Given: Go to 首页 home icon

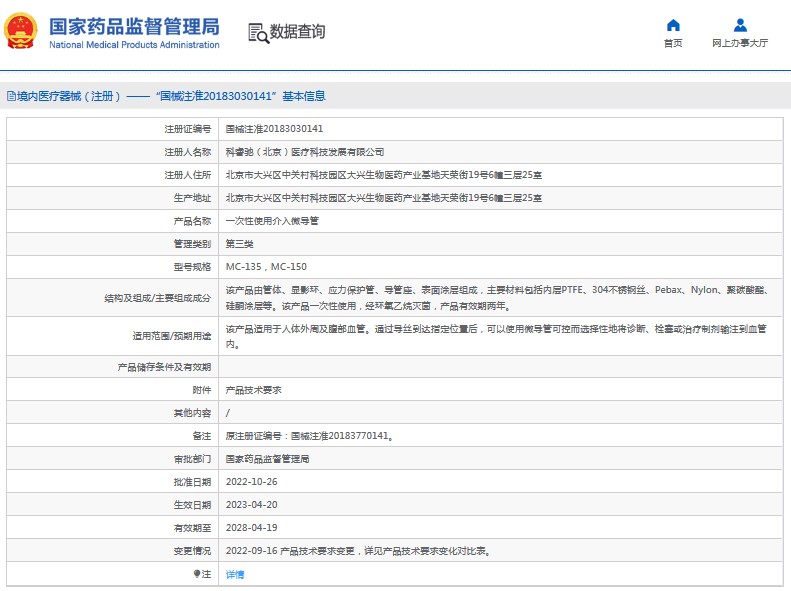Looking at the screenshot, I should [673, 25].
